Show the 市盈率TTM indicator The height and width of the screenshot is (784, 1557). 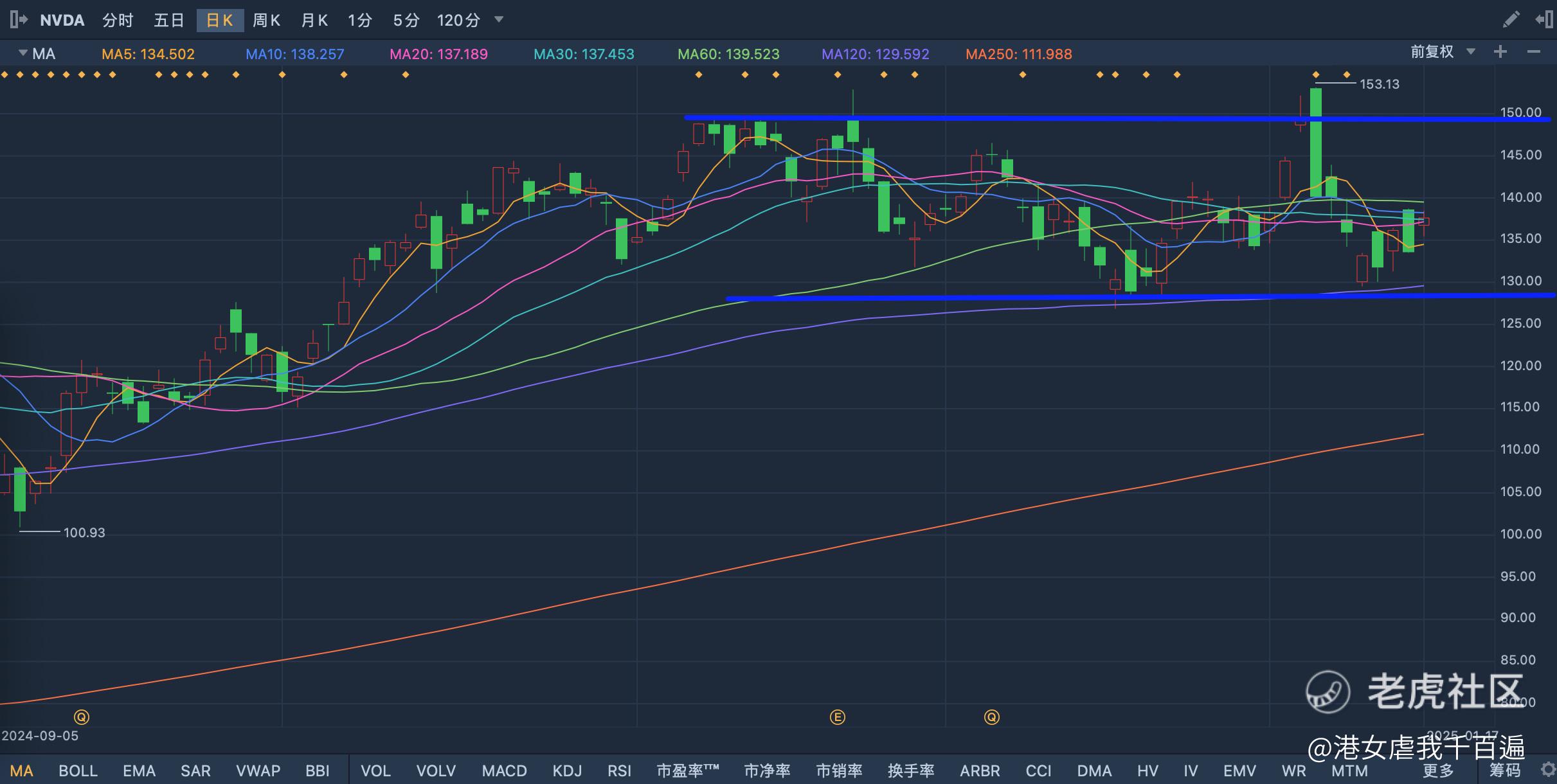pyautogui.click(x=687, y=771)
